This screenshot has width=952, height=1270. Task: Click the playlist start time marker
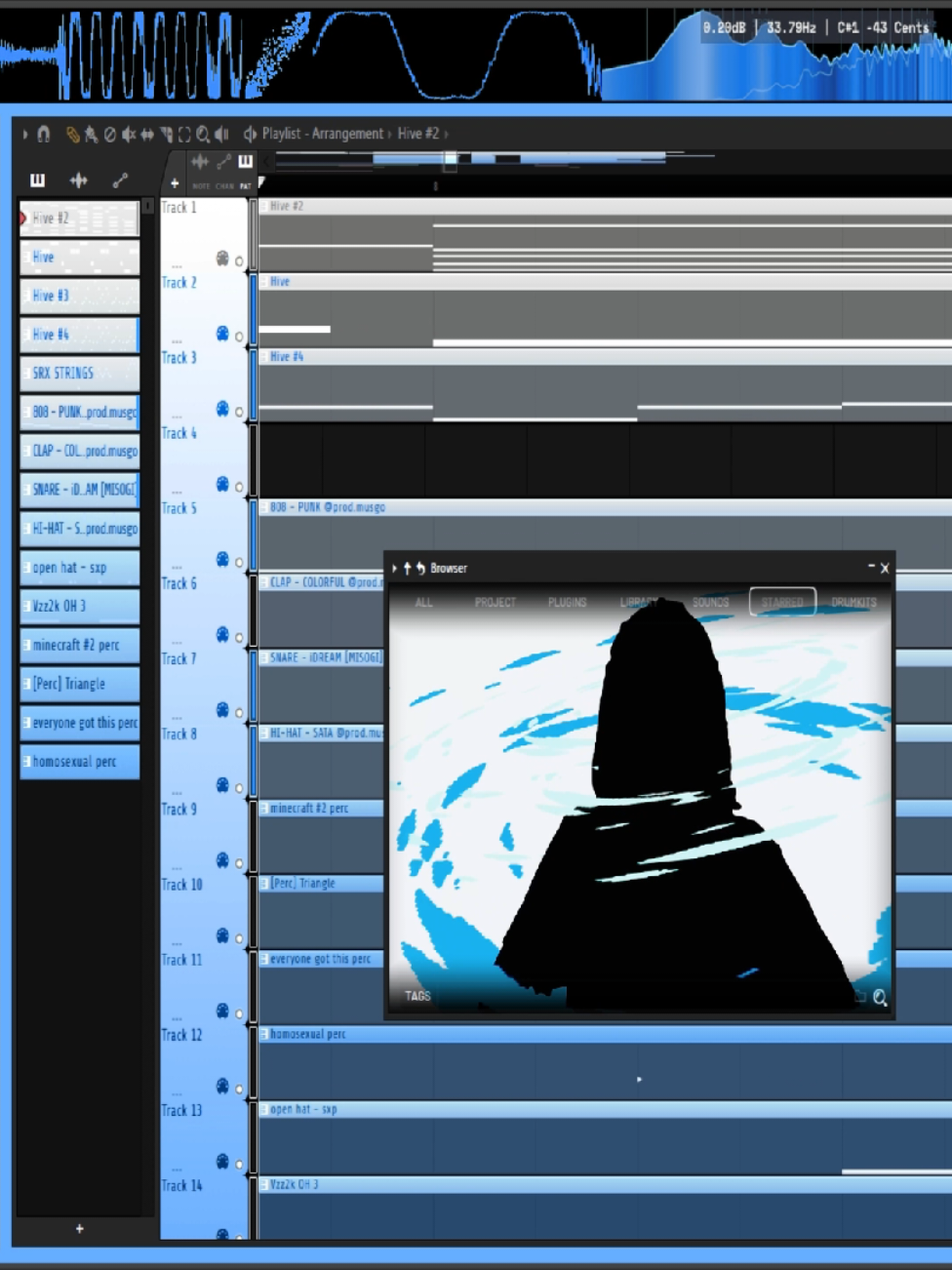tap(261, 182)
